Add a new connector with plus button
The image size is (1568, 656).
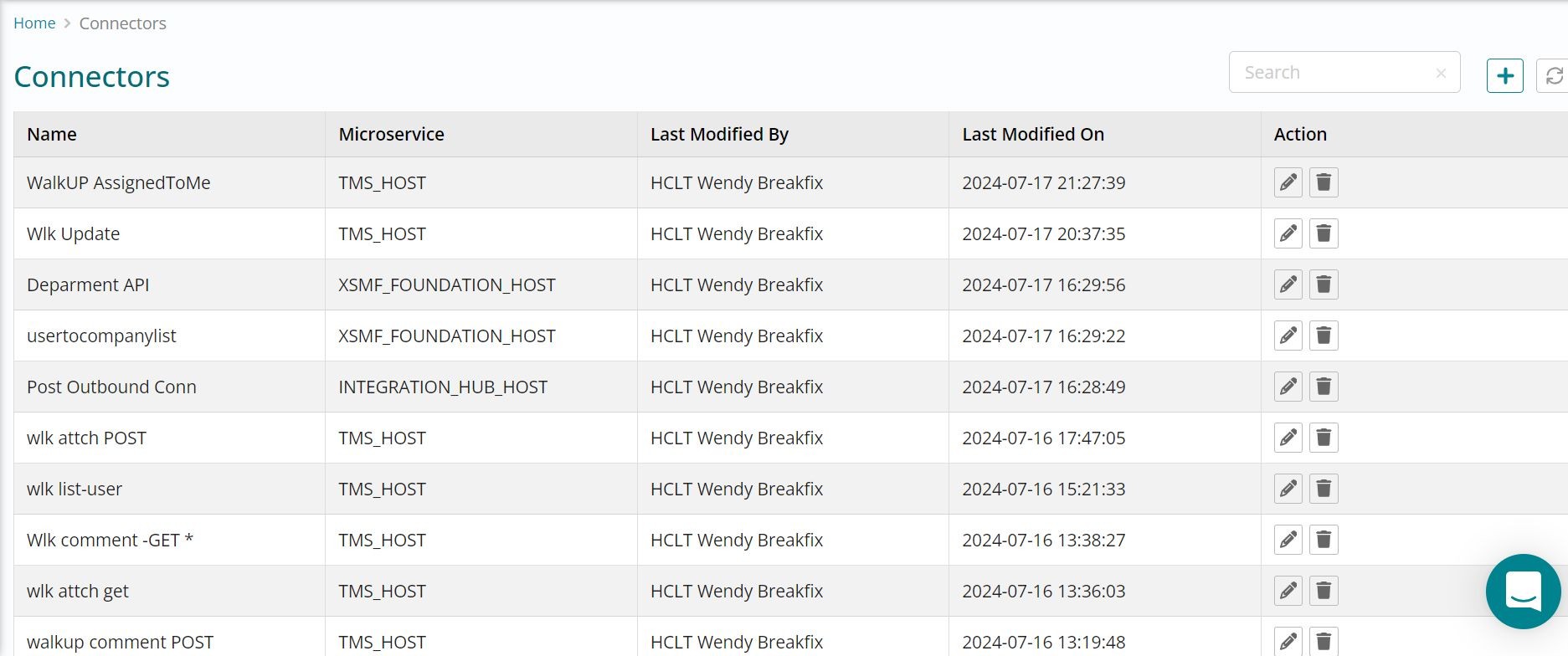coord(1504,76)
